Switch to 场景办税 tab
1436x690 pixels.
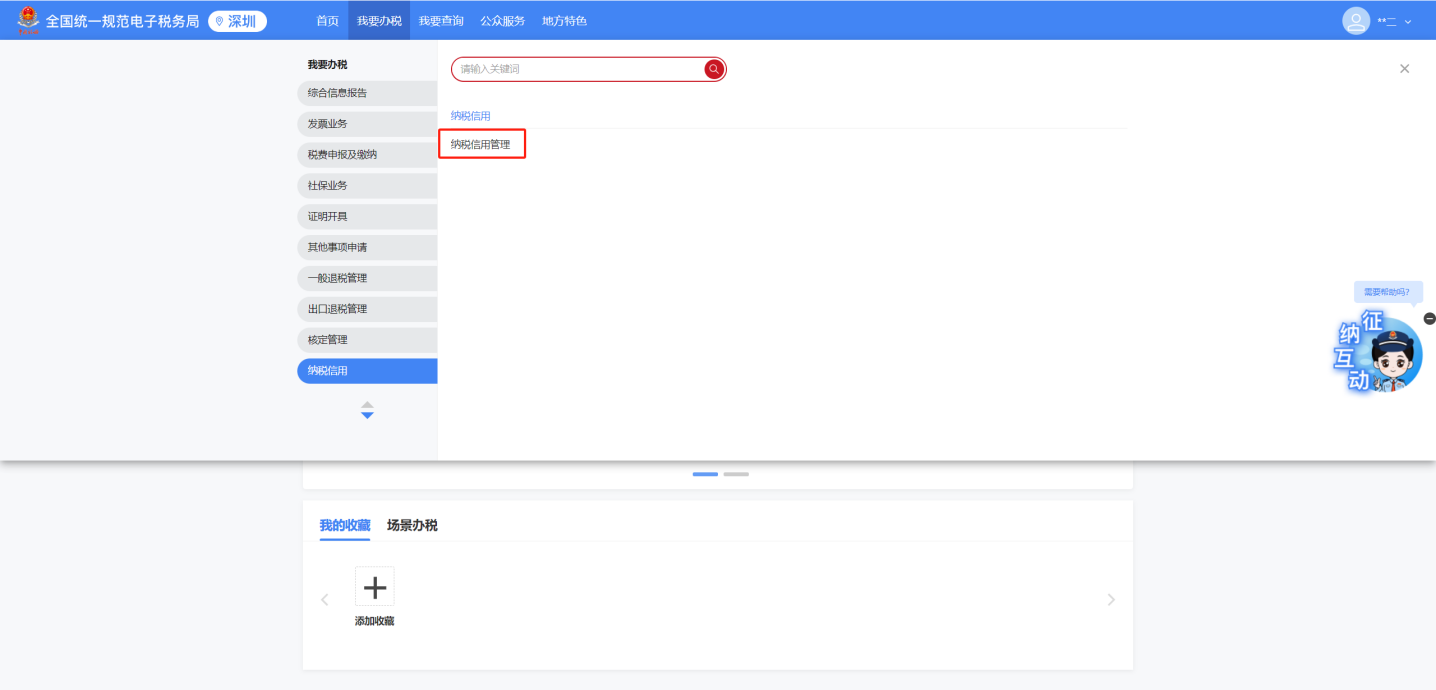coord(412,525)
